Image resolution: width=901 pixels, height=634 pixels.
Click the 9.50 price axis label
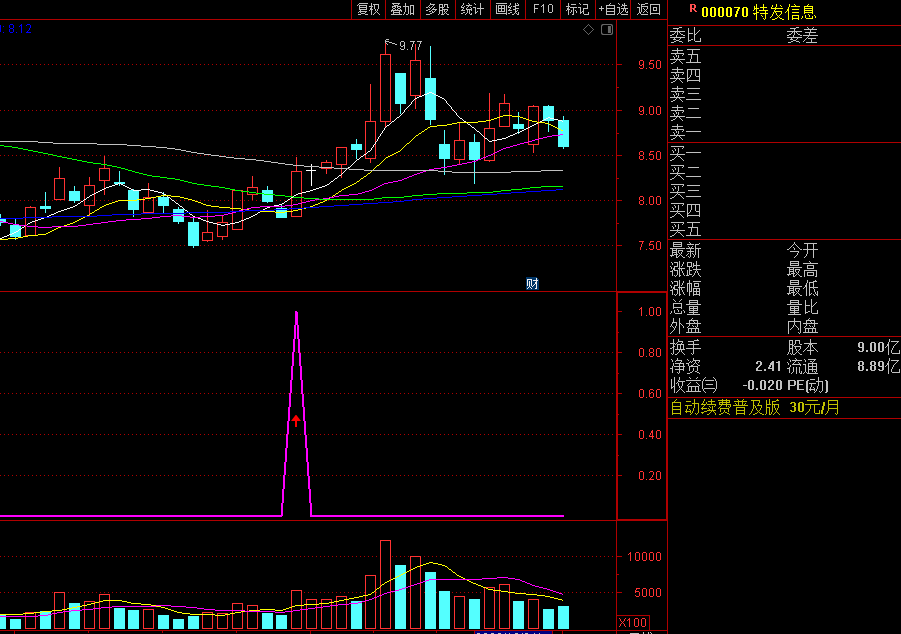tap(650, 65)
